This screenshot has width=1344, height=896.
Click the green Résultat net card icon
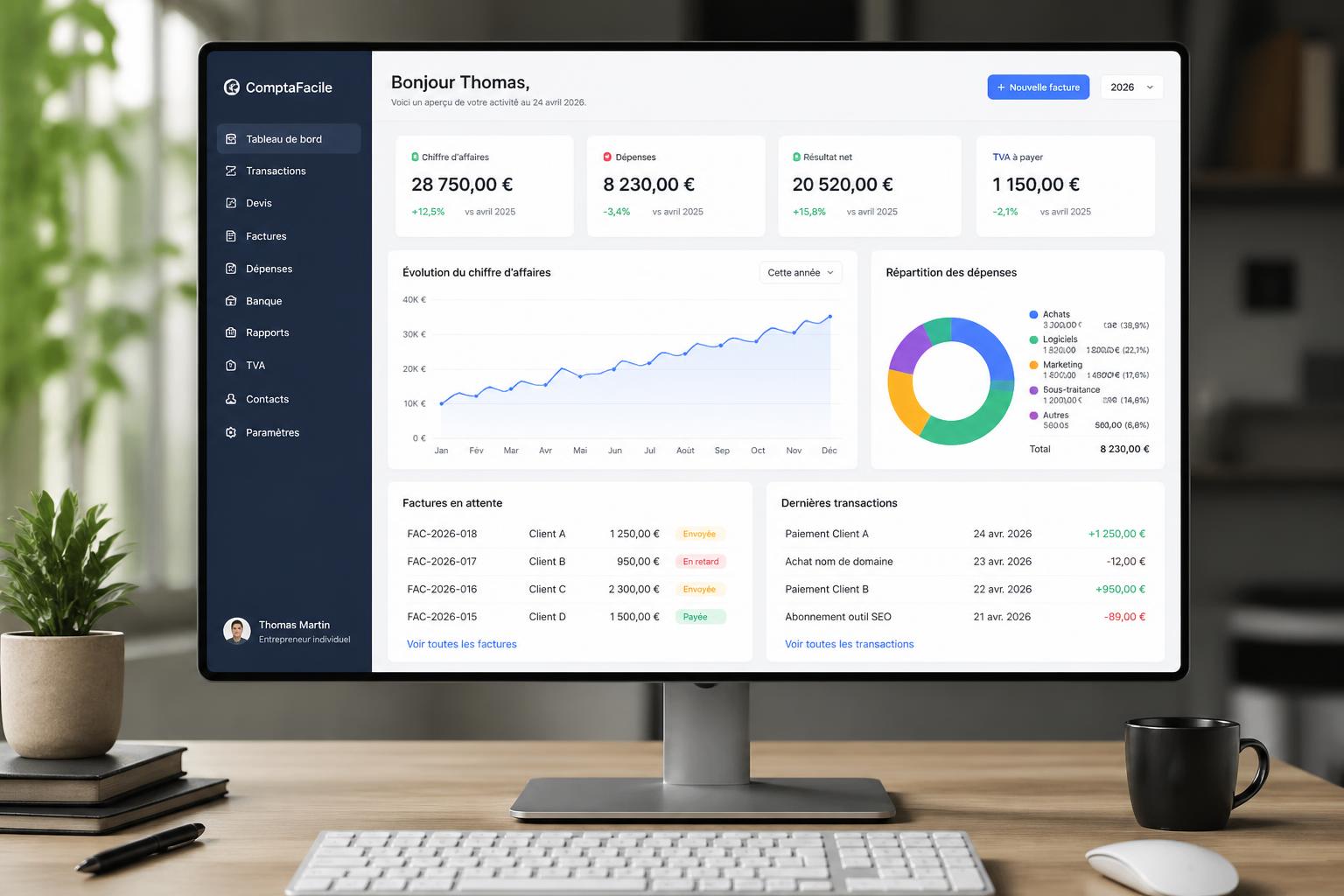[796, 157]
